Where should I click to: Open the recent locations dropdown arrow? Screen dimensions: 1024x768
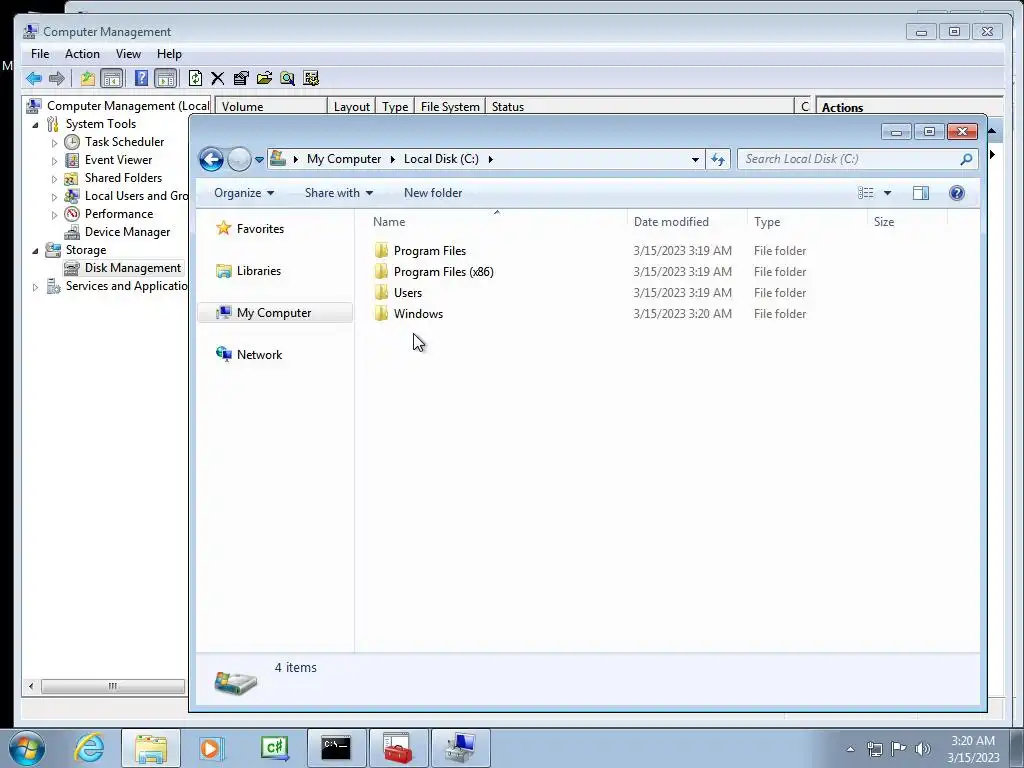point(259,160)
